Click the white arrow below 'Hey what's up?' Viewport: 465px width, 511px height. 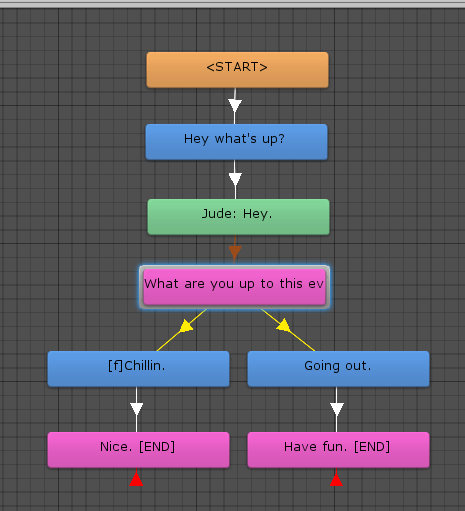235,179
